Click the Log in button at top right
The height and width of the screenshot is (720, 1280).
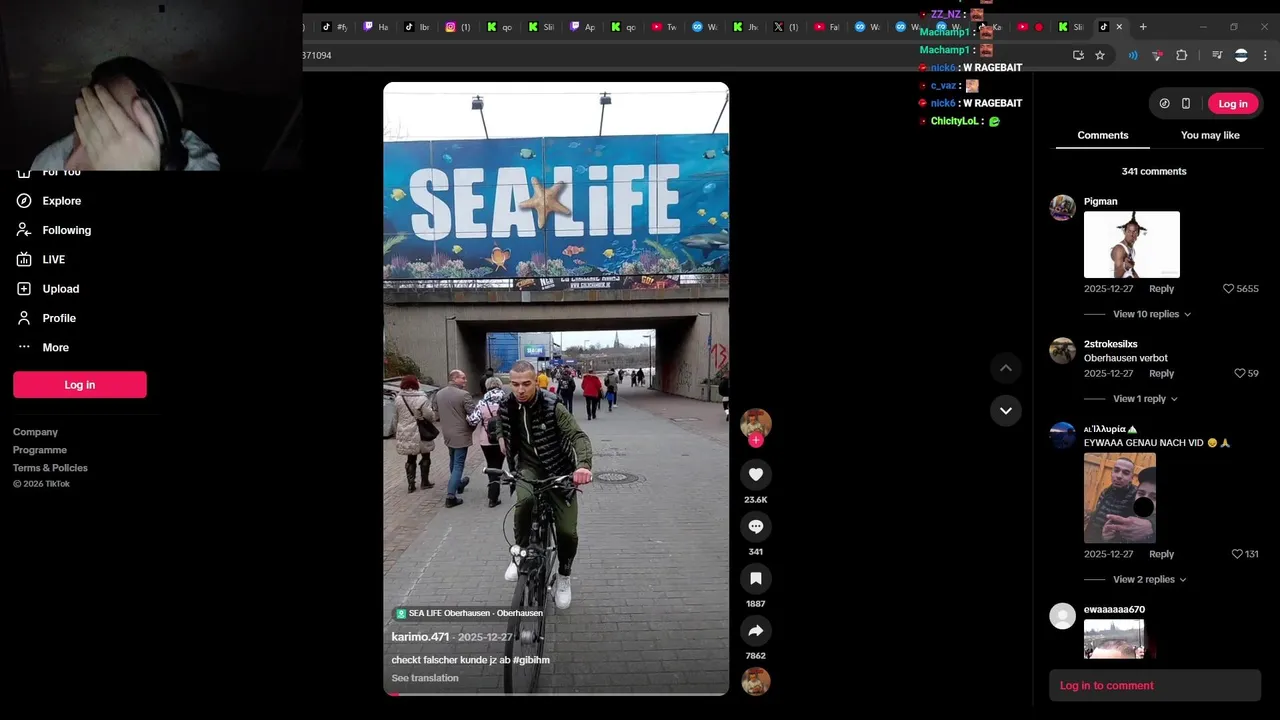(1233, 104)
